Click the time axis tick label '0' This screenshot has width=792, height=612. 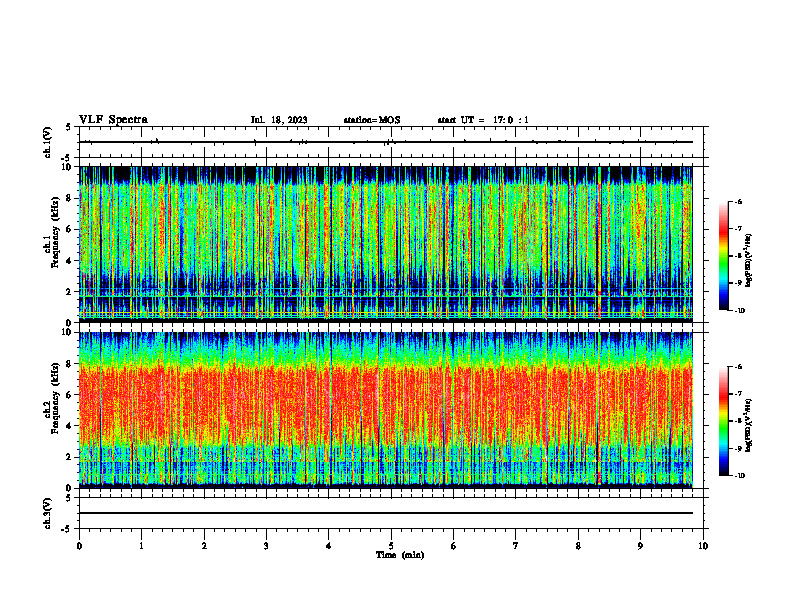pos(79,546)
